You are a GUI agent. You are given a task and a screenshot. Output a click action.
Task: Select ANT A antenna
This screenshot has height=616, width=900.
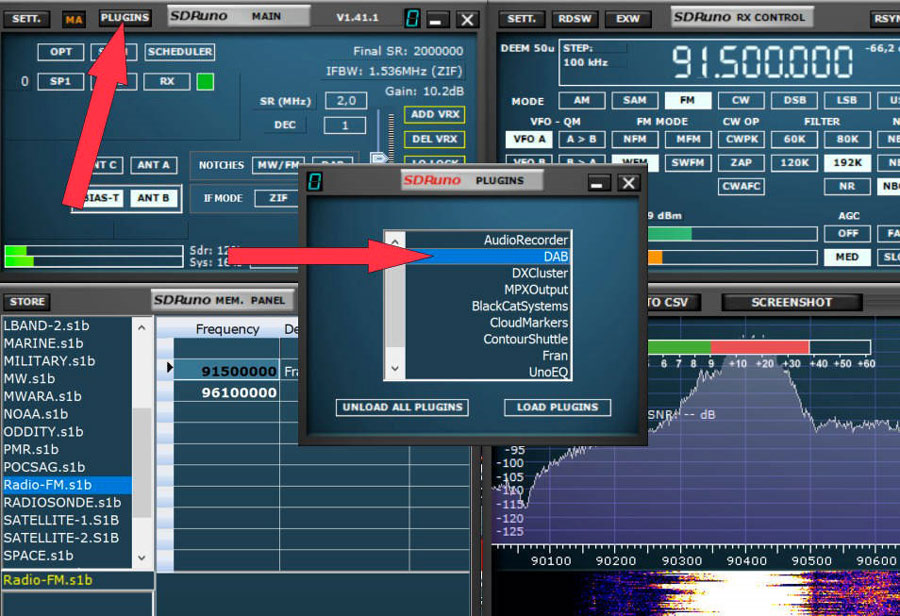153,165
